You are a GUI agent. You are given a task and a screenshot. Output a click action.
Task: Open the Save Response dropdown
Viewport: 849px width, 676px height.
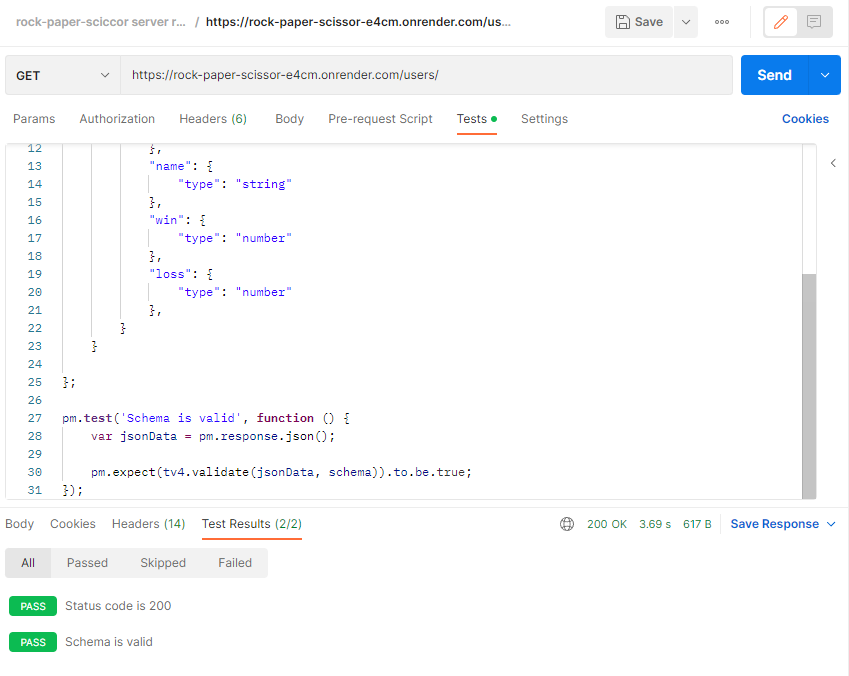tap(782, 523)
